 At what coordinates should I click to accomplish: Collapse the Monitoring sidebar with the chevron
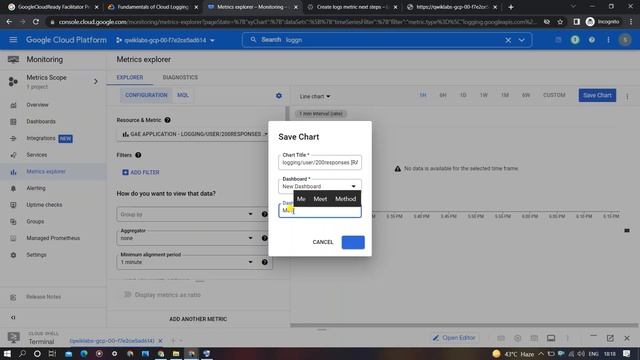click(x=13, y=317)
